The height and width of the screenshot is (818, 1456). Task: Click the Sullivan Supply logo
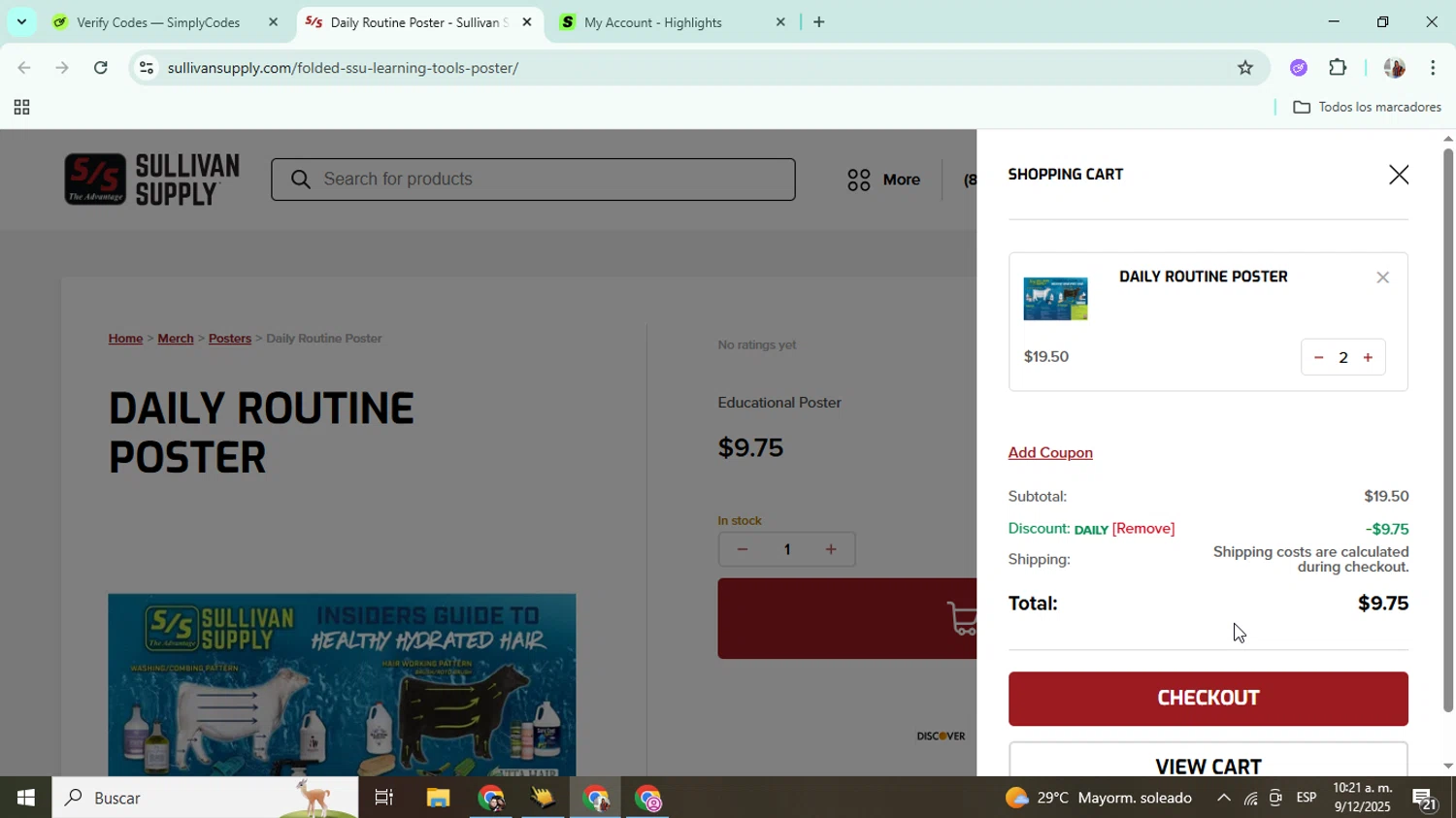click(151, 180)
